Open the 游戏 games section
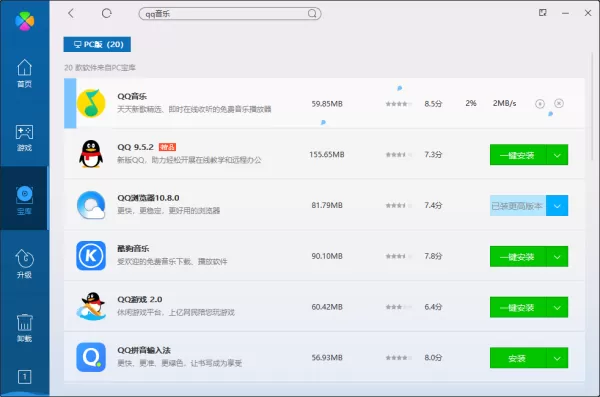This screenshot has height=397, width=600. tap(24, 138)
